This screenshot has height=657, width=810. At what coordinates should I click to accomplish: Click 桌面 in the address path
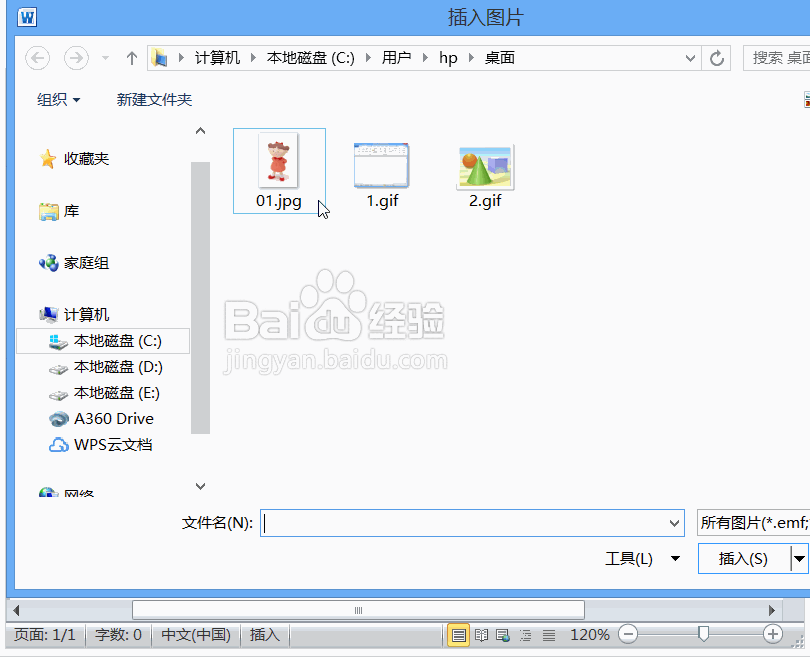tap(500, 58)
